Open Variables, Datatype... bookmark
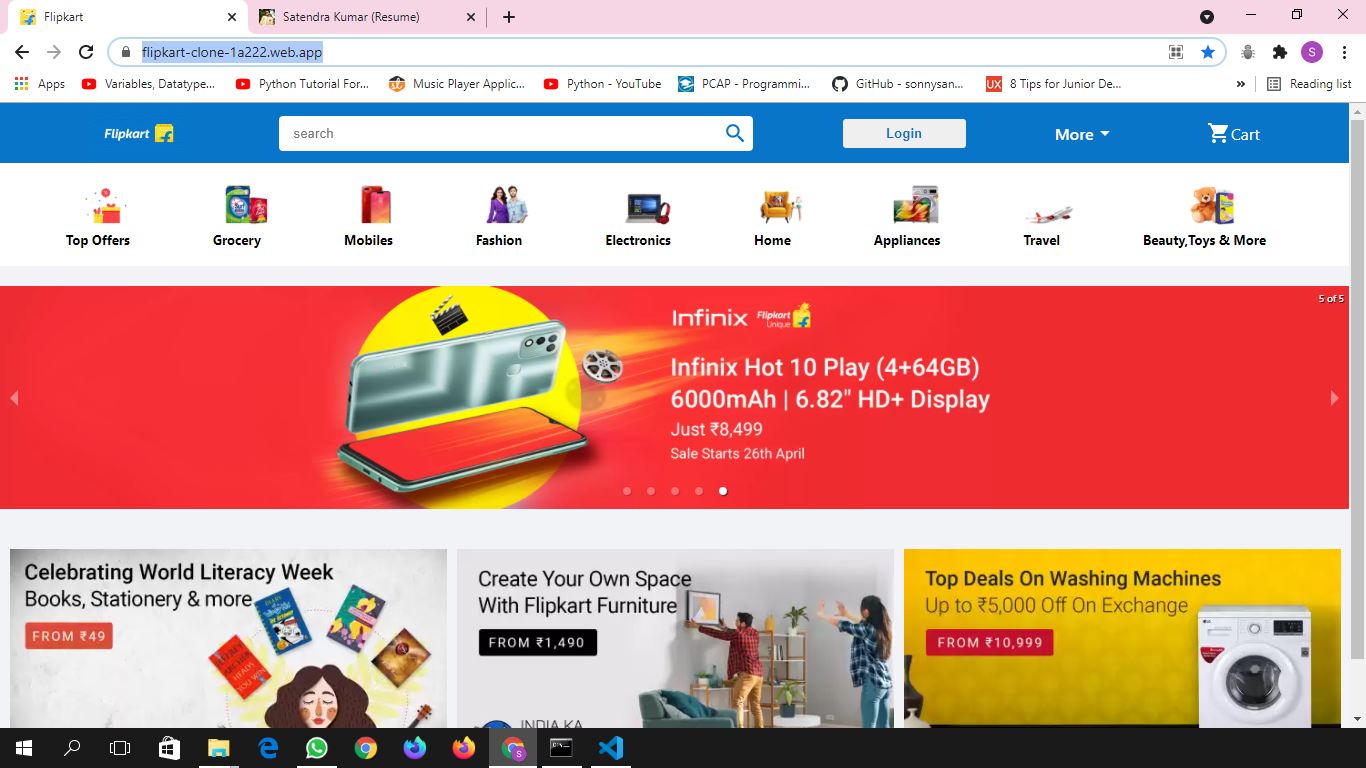This screenshot has height=768, width=1366. (x=148, y=84)
